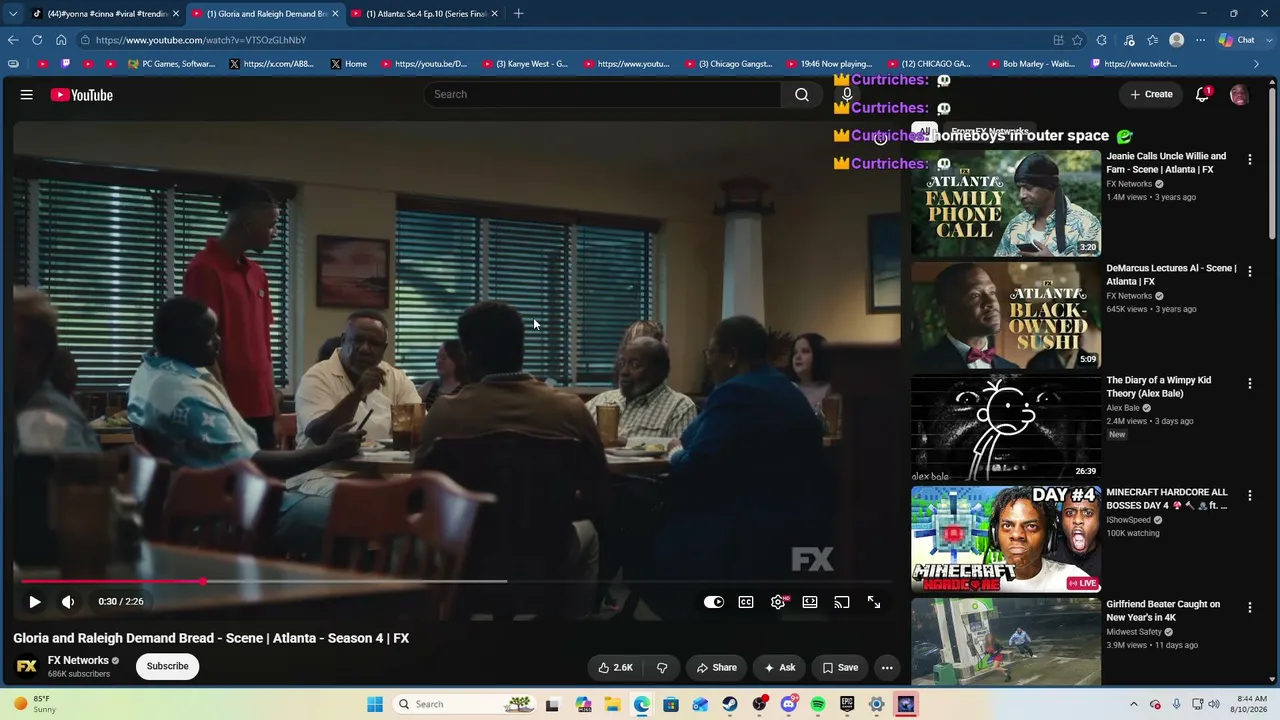Enter full screen mode
Screen dimensions: 1280x720
874,602
